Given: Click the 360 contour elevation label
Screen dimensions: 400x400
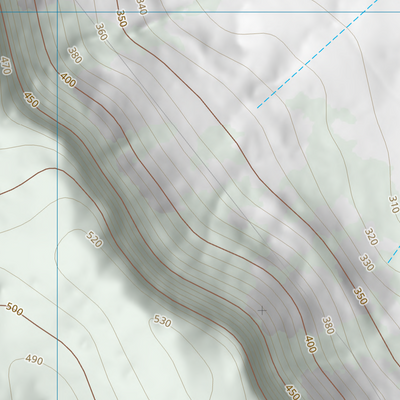Looking at the screenshot, I should coord(101,32).
